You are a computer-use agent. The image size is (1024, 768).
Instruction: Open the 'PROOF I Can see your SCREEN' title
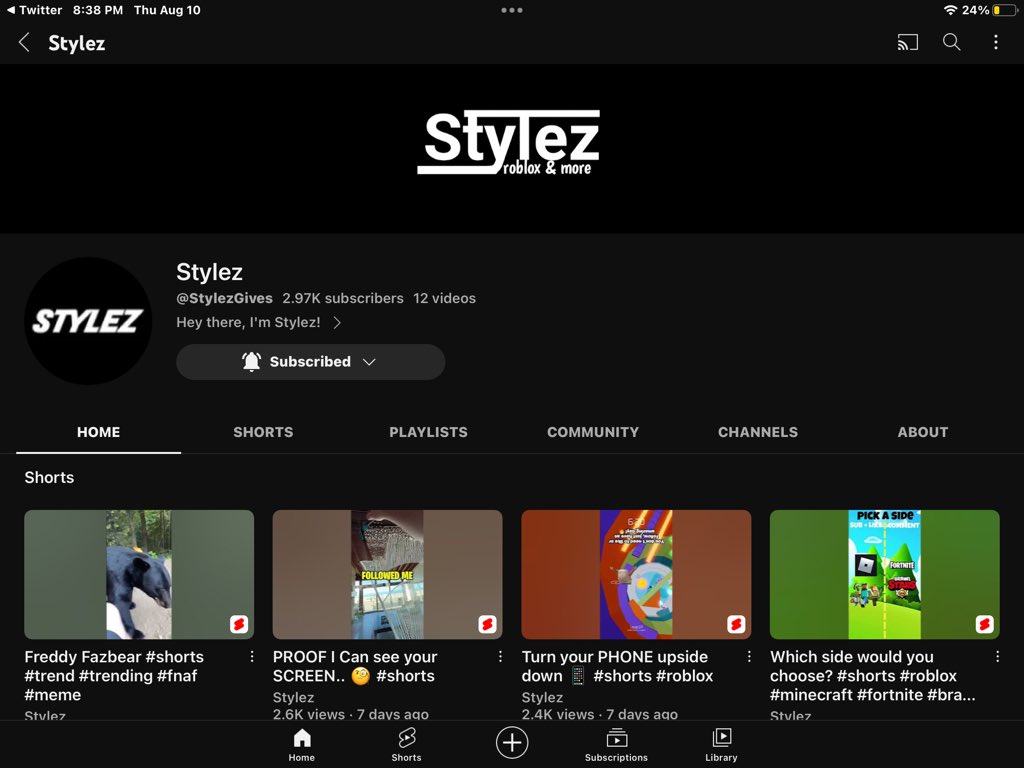tap(355, 666)
